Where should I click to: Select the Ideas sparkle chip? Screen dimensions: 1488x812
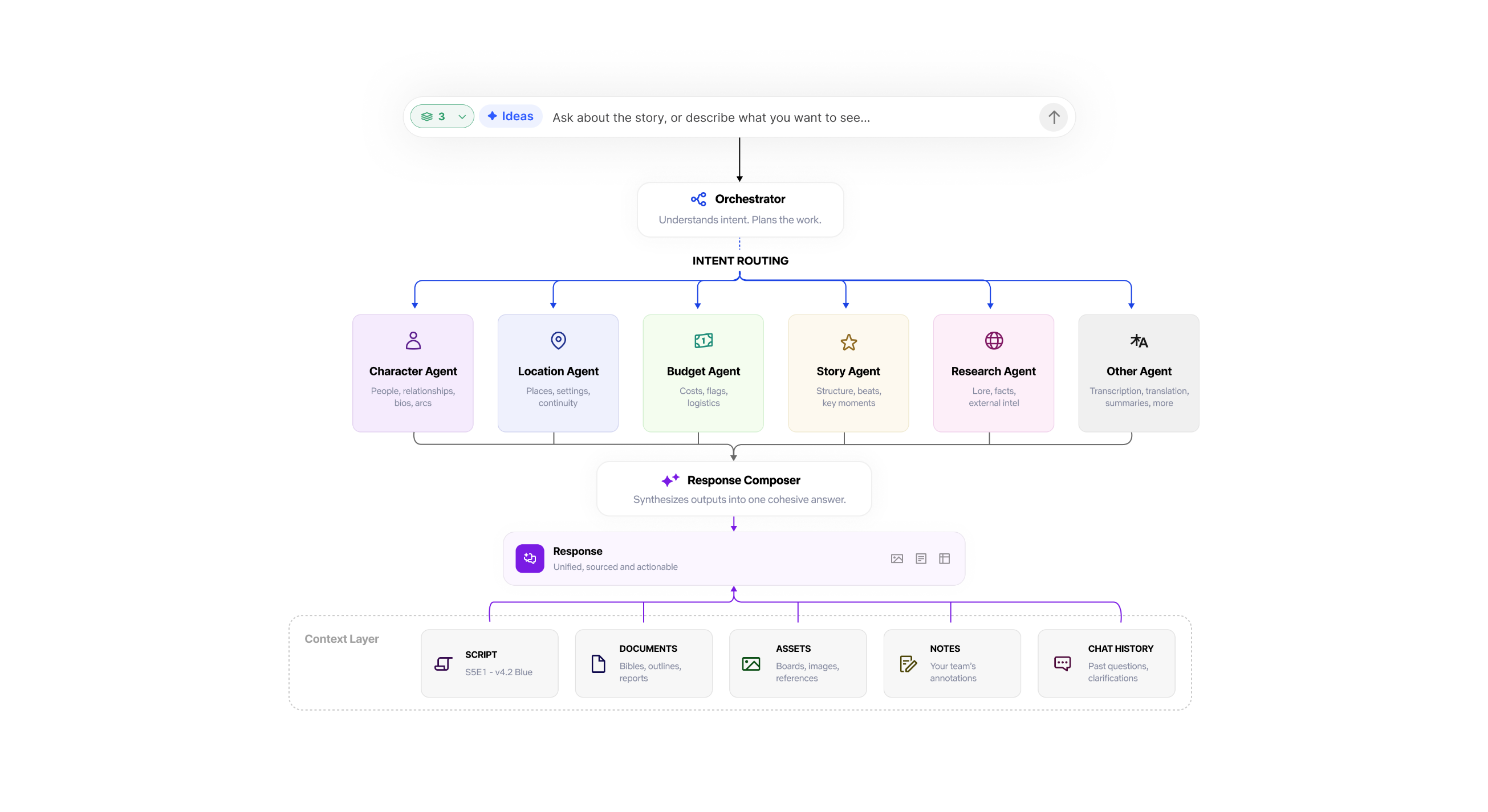[x=511, y=117]
